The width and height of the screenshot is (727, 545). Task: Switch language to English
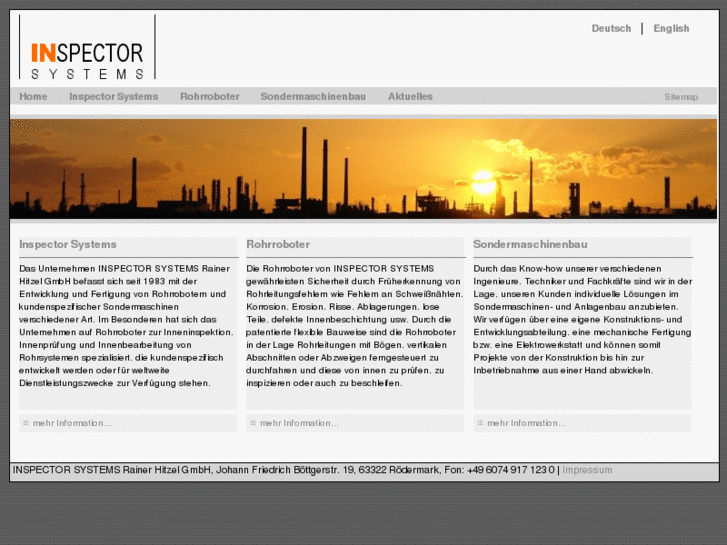(671, 29)
